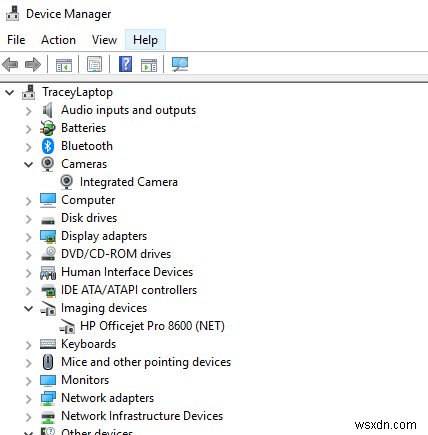The width and height of the screenshot is (428, 435).
Task: Expand the Display adapters chevron
Action: 29,237
